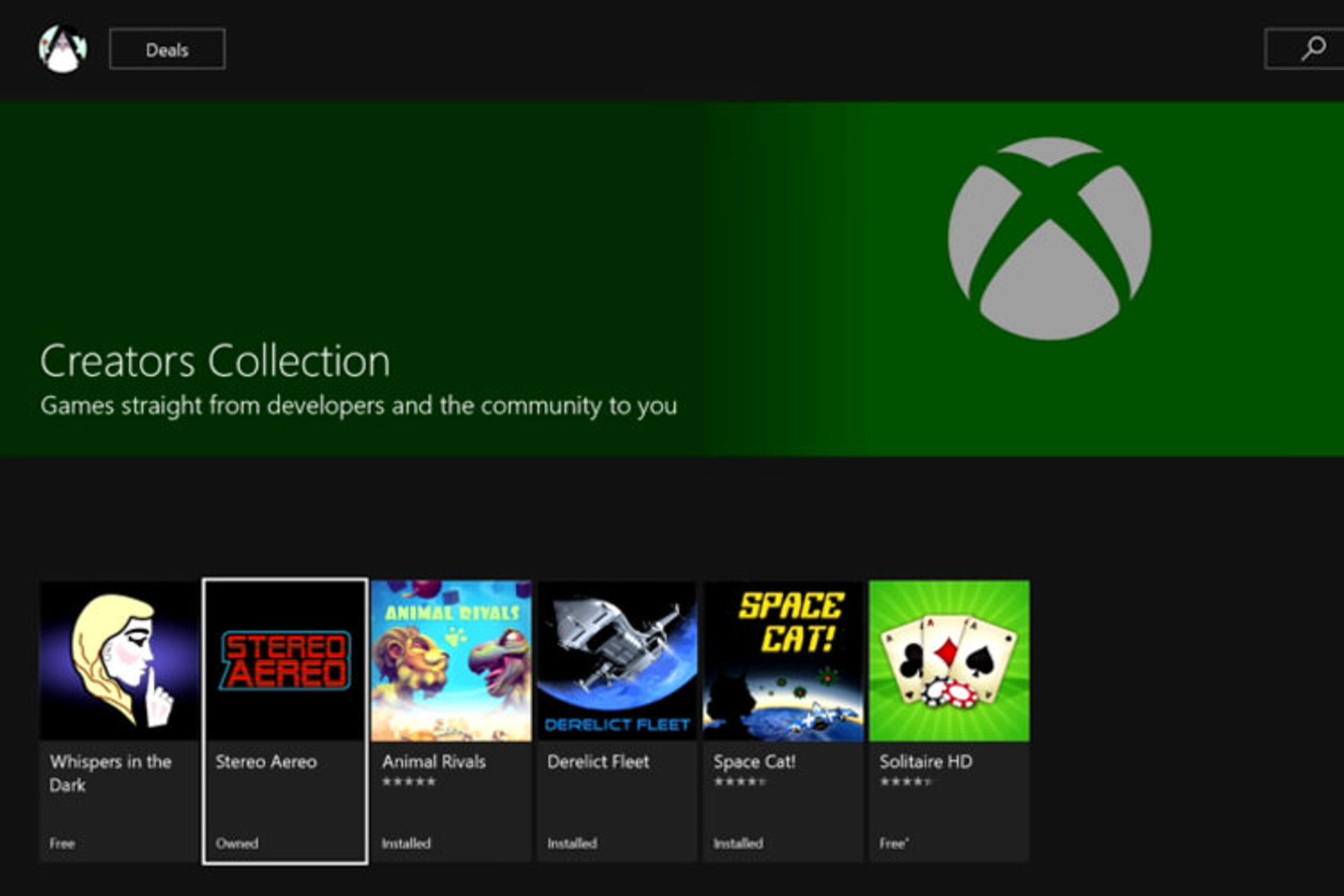Click the Space Cat! title text

tap(755, 762)
